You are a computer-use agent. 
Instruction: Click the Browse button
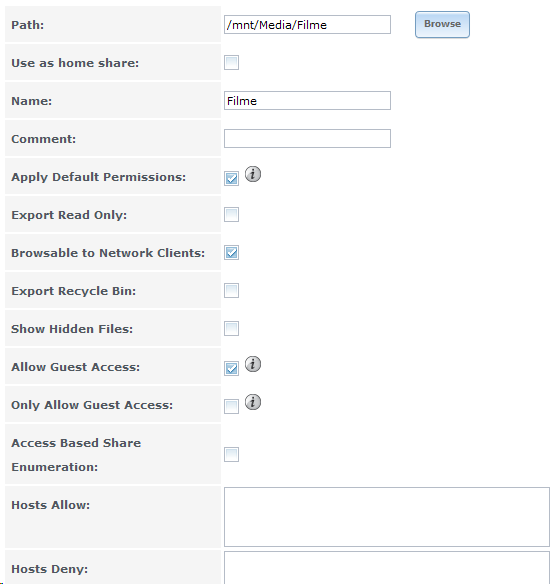pos(442,24)
